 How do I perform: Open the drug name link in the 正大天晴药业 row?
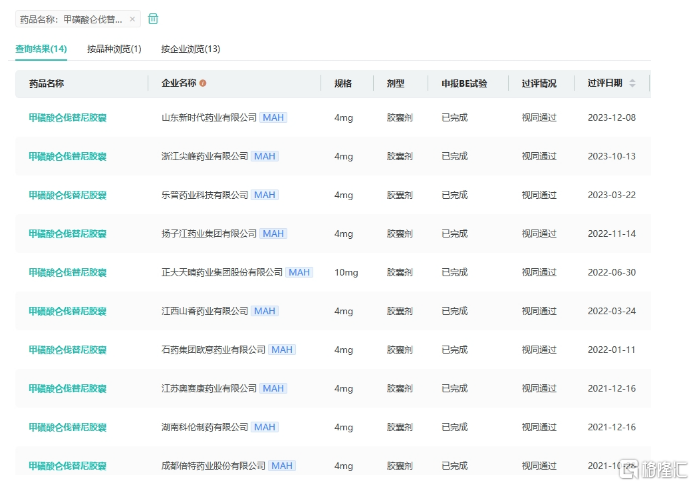[68, 272]
